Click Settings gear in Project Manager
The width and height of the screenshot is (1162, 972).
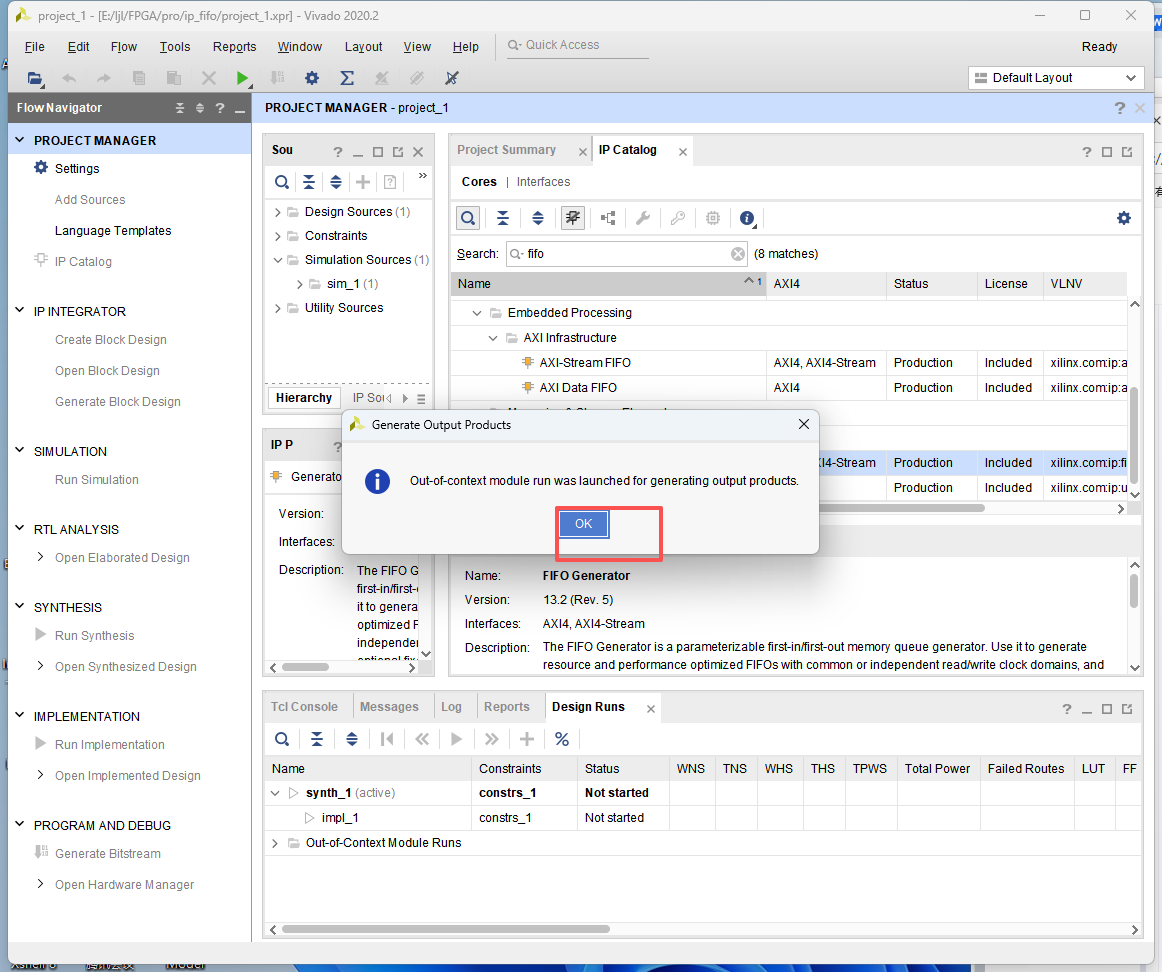(42, 167)
